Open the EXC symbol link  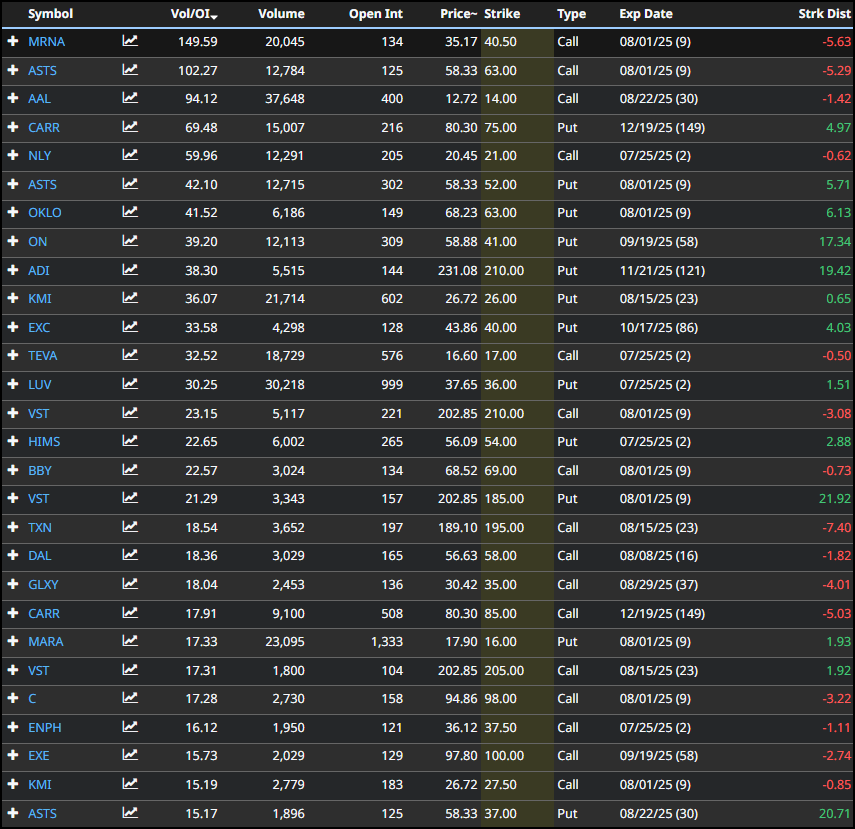[x=39, y=328]
